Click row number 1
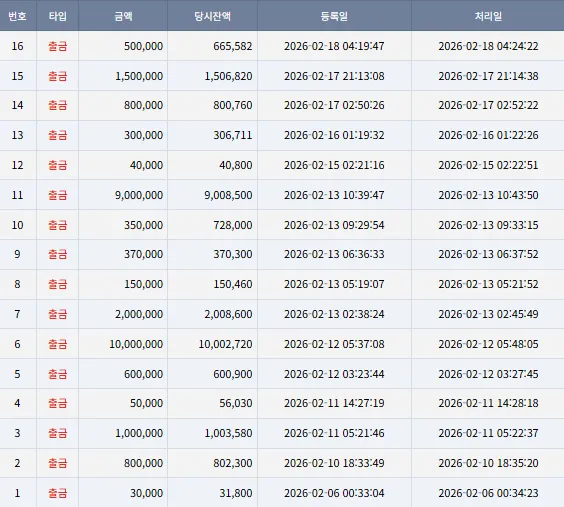This screenshot has height=507, width=564. 17,493
